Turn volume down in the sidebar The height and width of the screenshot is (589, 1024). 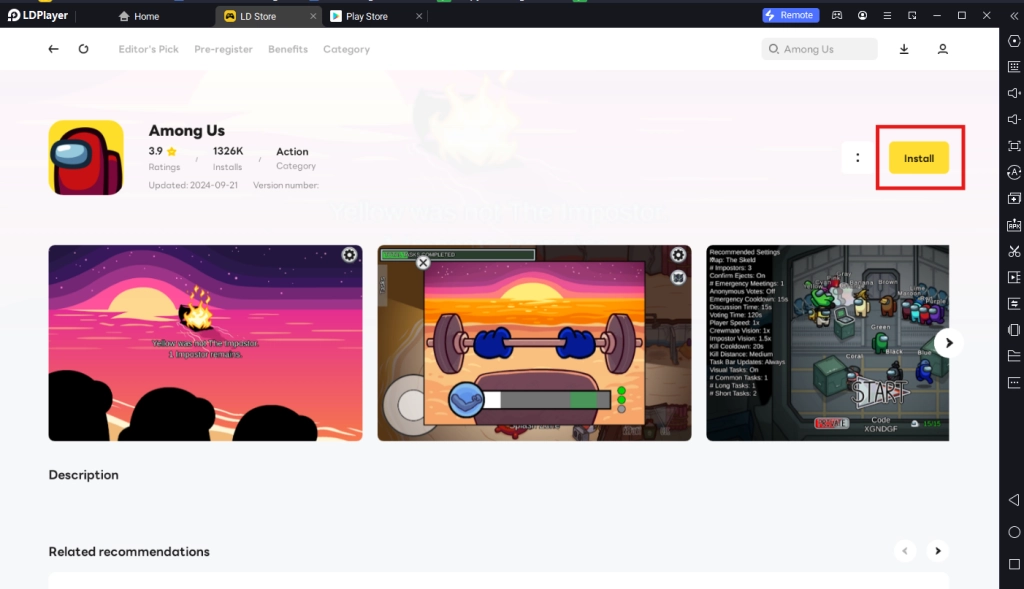1014,119
